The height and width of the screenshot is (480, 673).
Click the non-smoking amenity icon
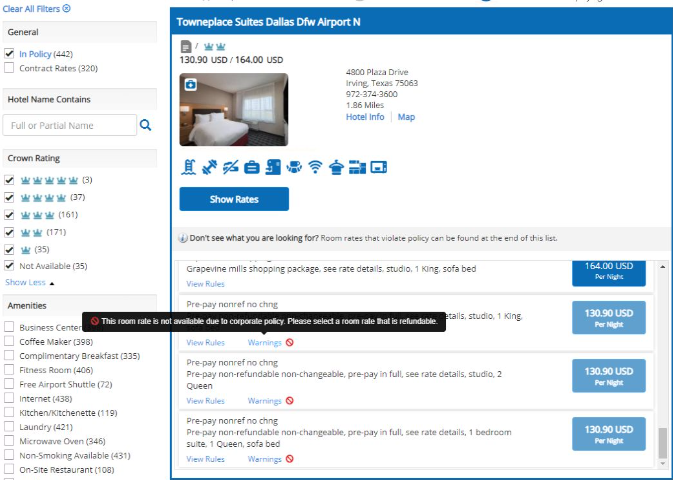[230, 167]
